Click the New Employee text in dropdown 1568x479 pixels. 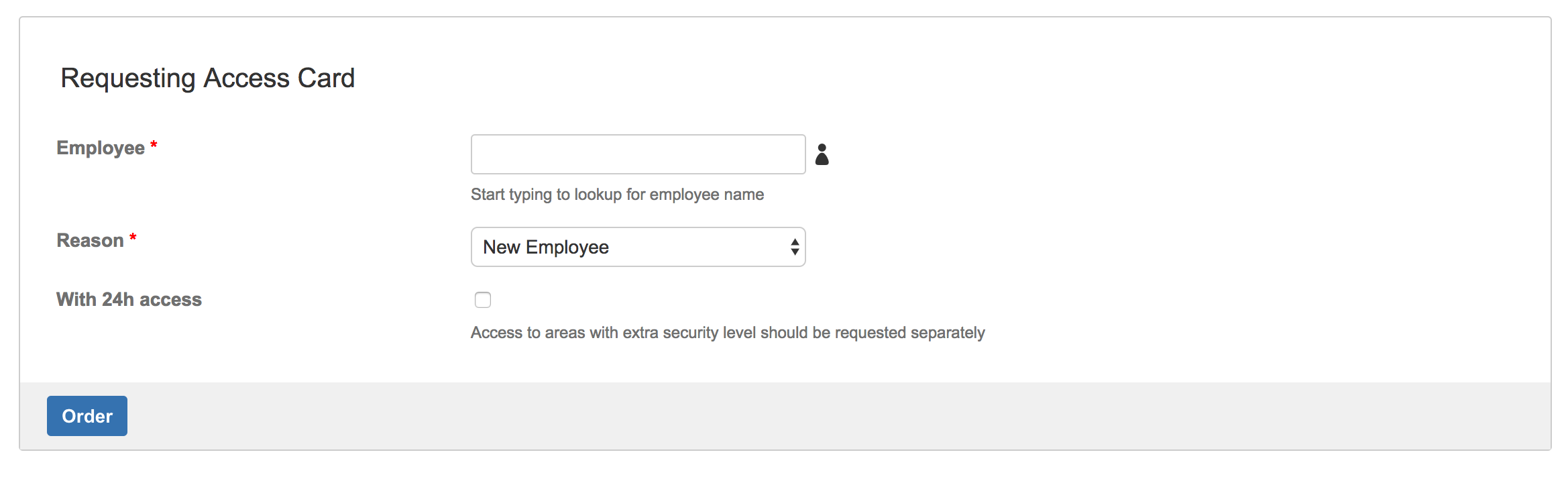(545, 247)
